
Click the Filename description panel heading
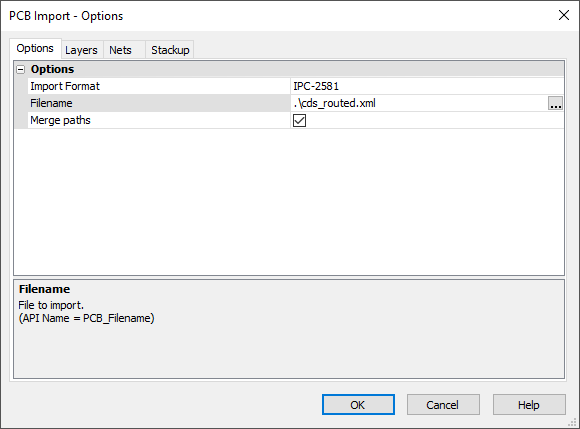(x=44, y=289)
